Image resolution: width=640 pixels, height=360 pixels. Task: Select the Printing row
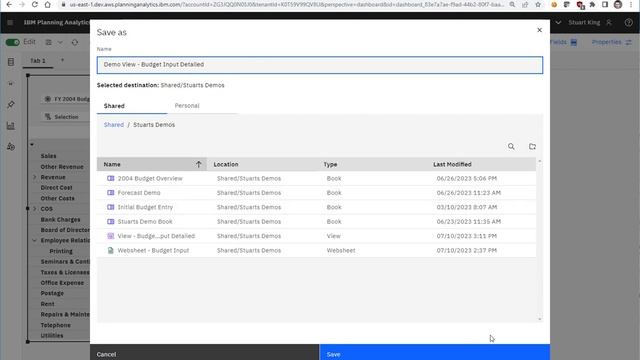point(61,251)
